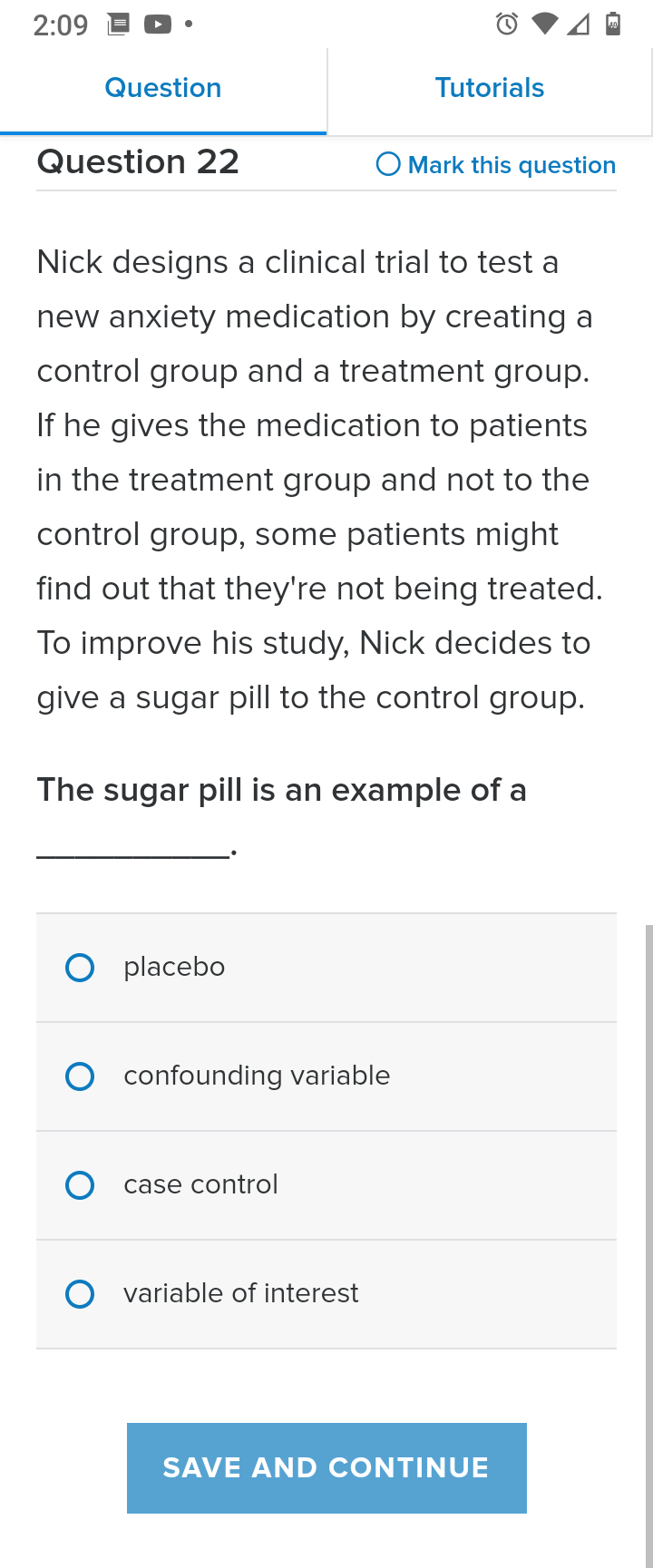Select the case control radio button

(80, 1185)
